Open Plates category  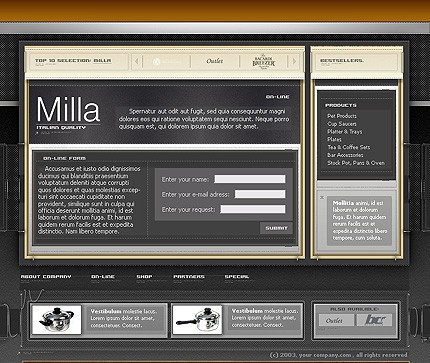click(x=334, y=139)
